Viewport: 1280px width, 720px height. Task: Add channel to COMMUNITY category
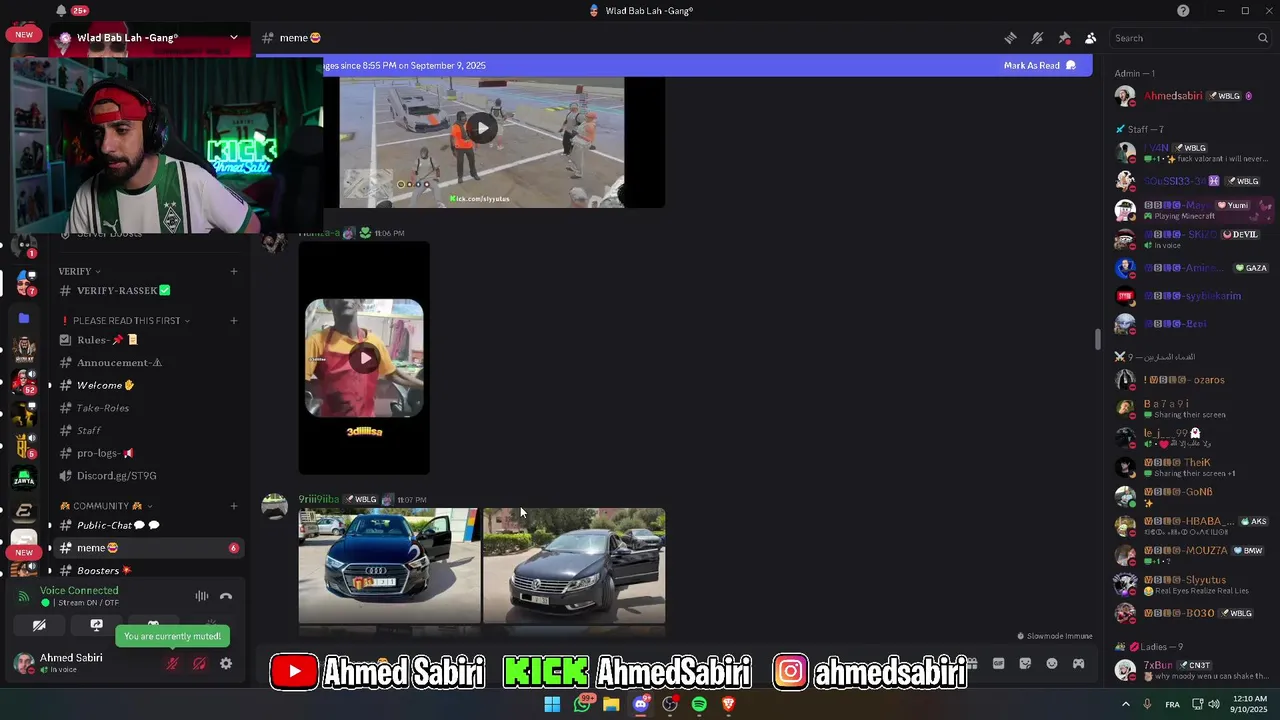(x=234, y=506)
